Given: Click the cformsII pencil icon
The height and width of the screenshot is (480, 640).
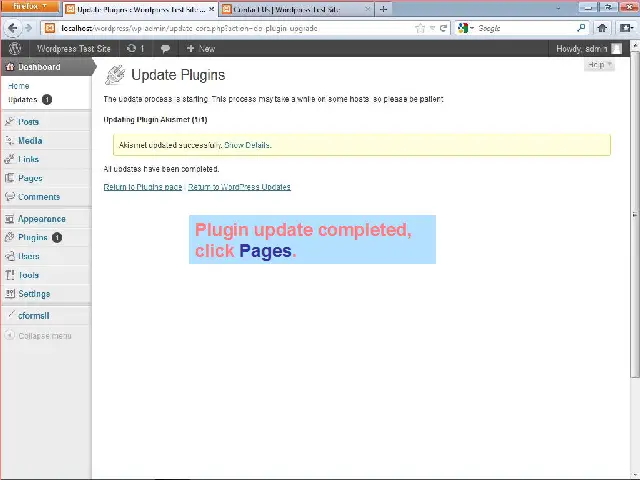Looking at the screenshot, I should [x=11, y=314].
